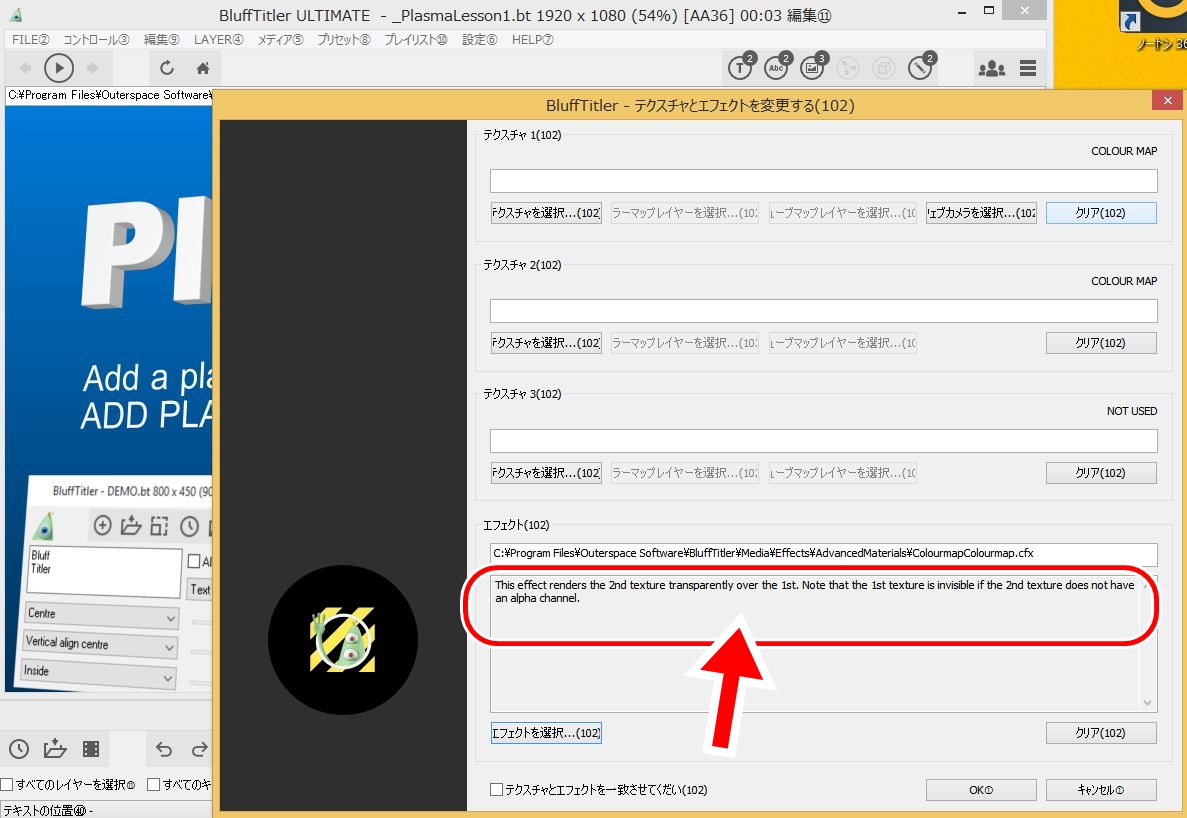
Task: Open the メディア menu
Action: click(280, 39)
